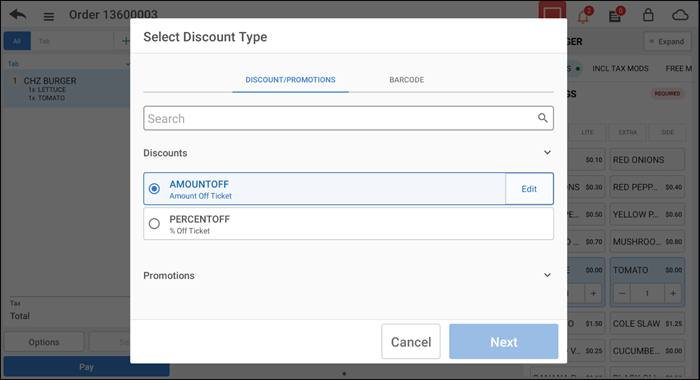The height and width of the screenshot is (380, 700).
Task: Go back using the back arrow icon
Action: click(x=18, y=15)
